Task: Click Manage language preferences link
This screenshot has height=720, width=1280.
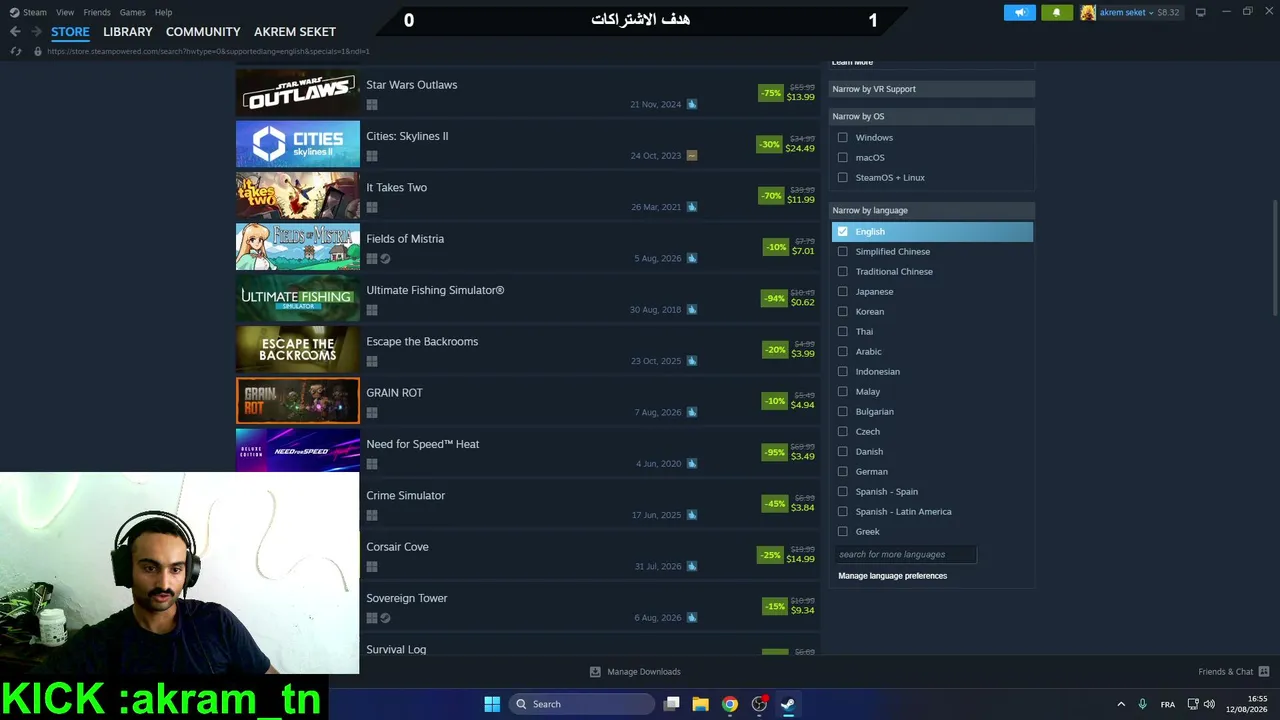Action: pyautogui.click(x=893, y=576)
